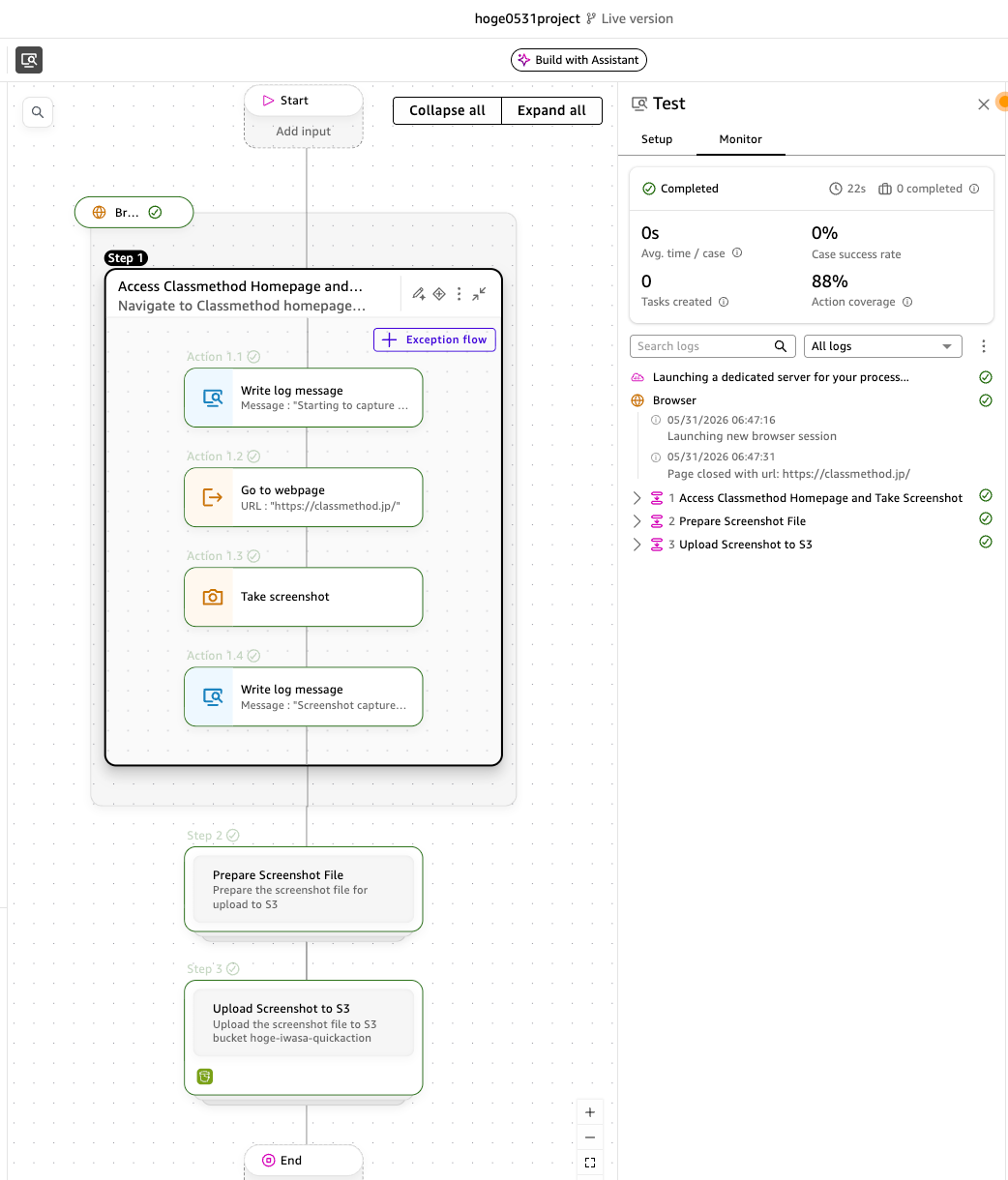Click the orange Go to webpage arrow icon
The image size is (1008, 1180).
pyautogui.click(x=212, y=497)
